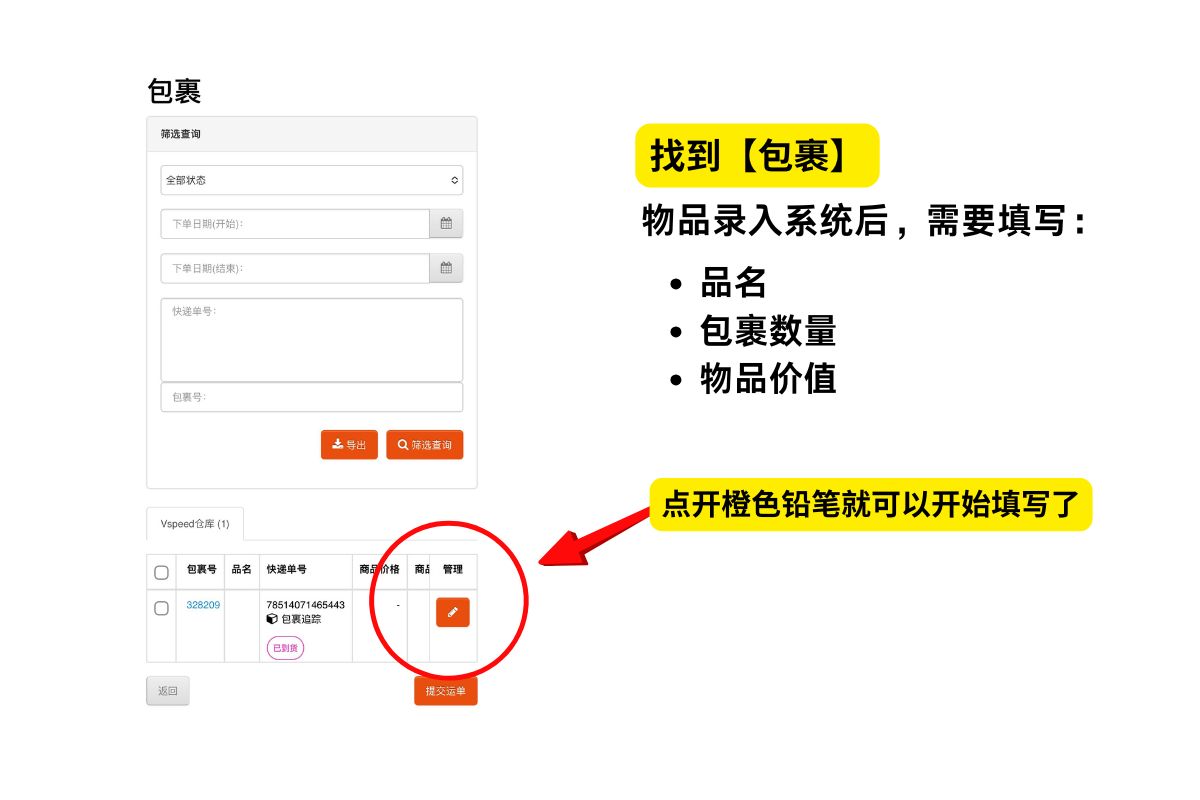The width and height of the screenshot is (1200, 800).
Task: Click the pink 已到货 status badge
Action: pyautogui.click(x=285, y=648)
